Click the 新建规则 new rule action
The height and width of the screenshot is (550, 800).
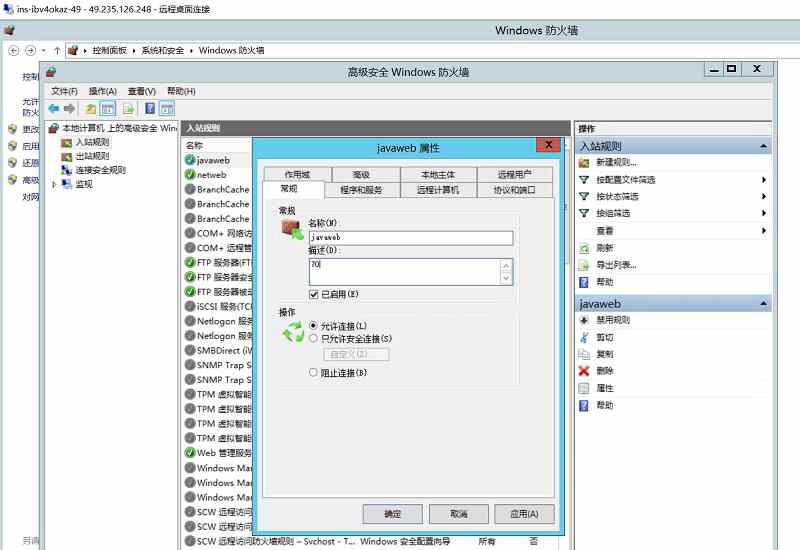coord(616,163)
